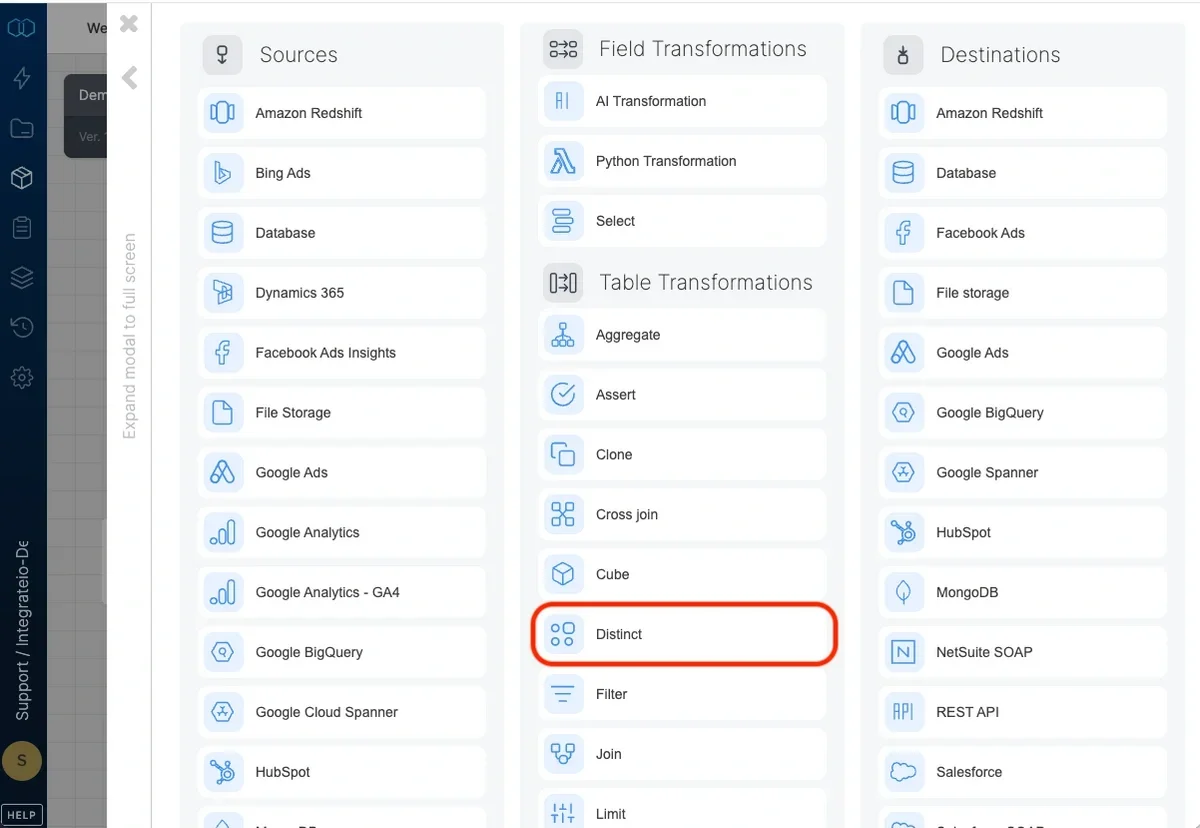Click the Sources heading icon
The width and height of the screenshot is (1200, 828).
tap(223, 55)
